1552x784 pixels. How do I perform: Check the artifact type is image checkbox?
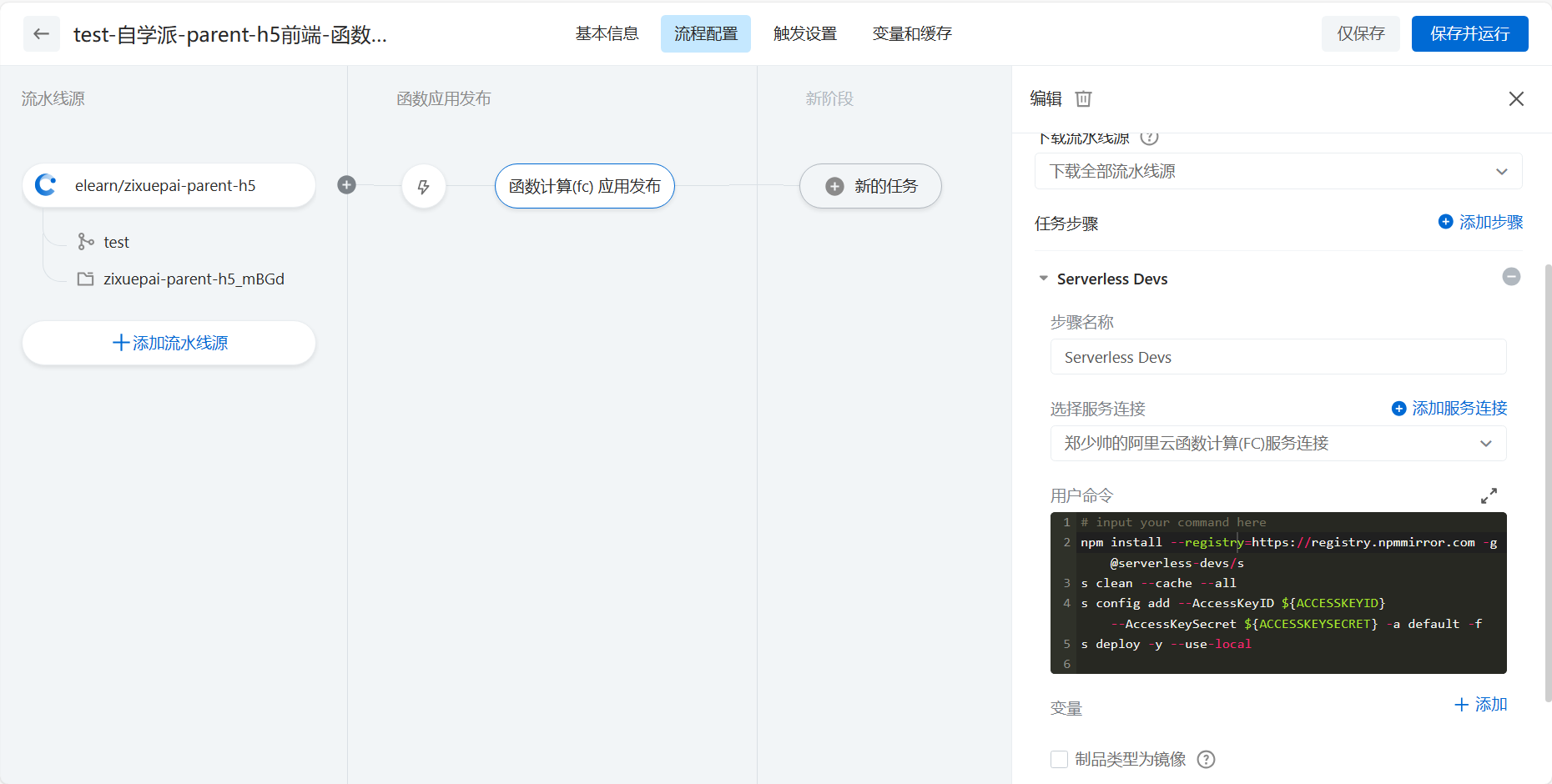pyautogui.click(x=1059, y=759)
